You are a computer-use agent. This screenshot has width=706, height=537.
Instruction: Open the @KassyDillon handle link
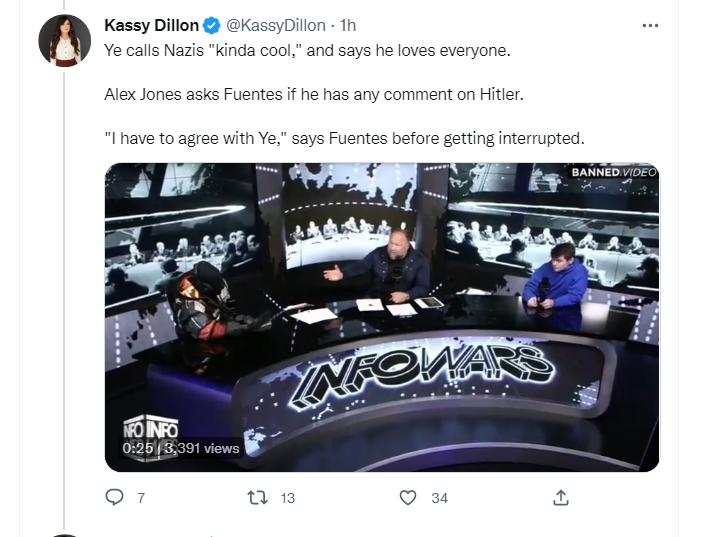[x=276, y=26]
